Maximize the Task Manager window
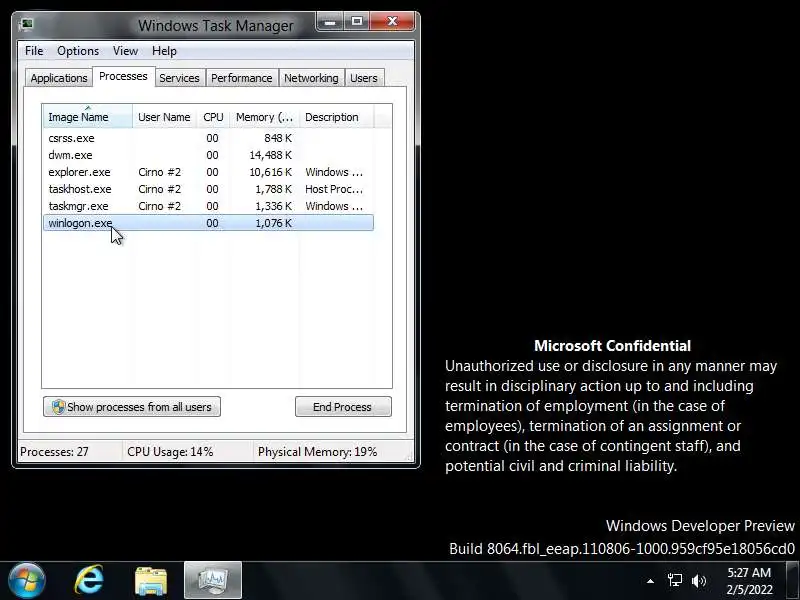Image resolution: width=800 pixels, height=600 pixels. click(x=357, y=22)
